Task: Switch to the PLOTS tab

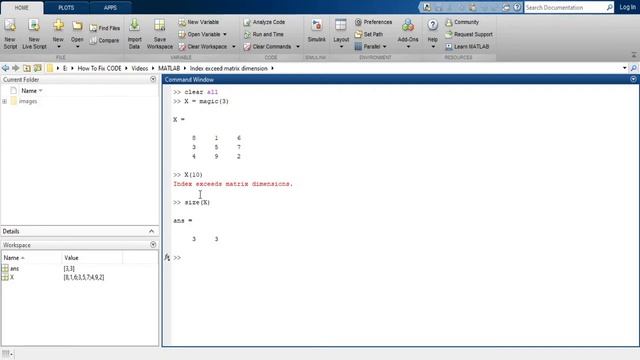Action: pos(66,8)
